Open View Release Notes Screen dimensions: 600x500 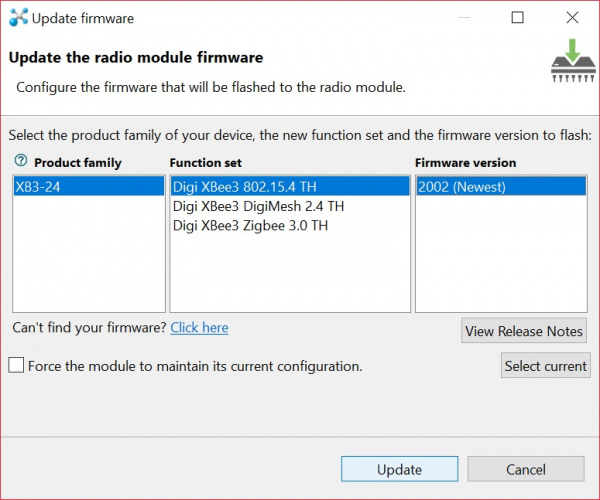[523, 331]
